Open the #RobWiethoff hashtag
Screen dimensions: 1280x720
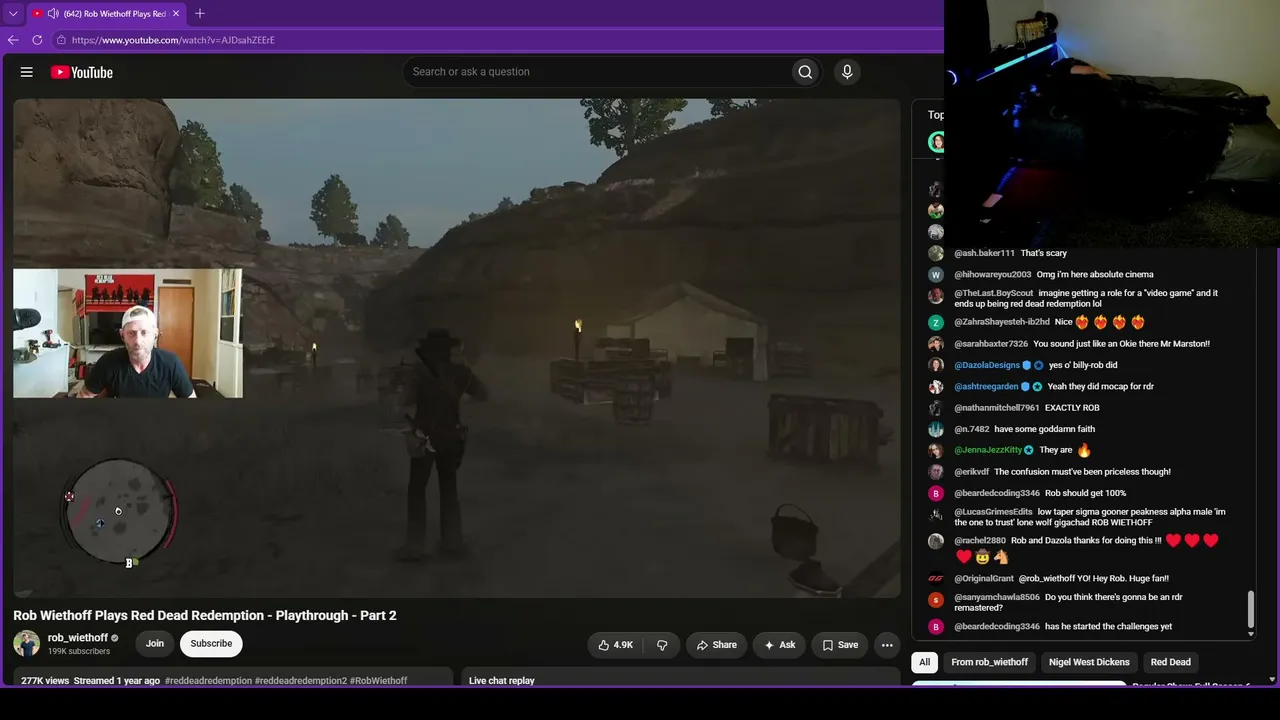(378, 681)
